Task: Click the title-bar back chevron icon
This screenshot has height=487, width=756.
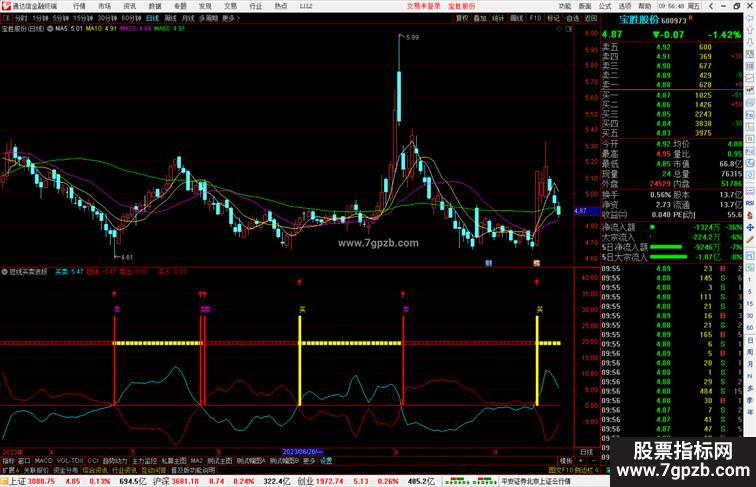Action: point(711,6)
